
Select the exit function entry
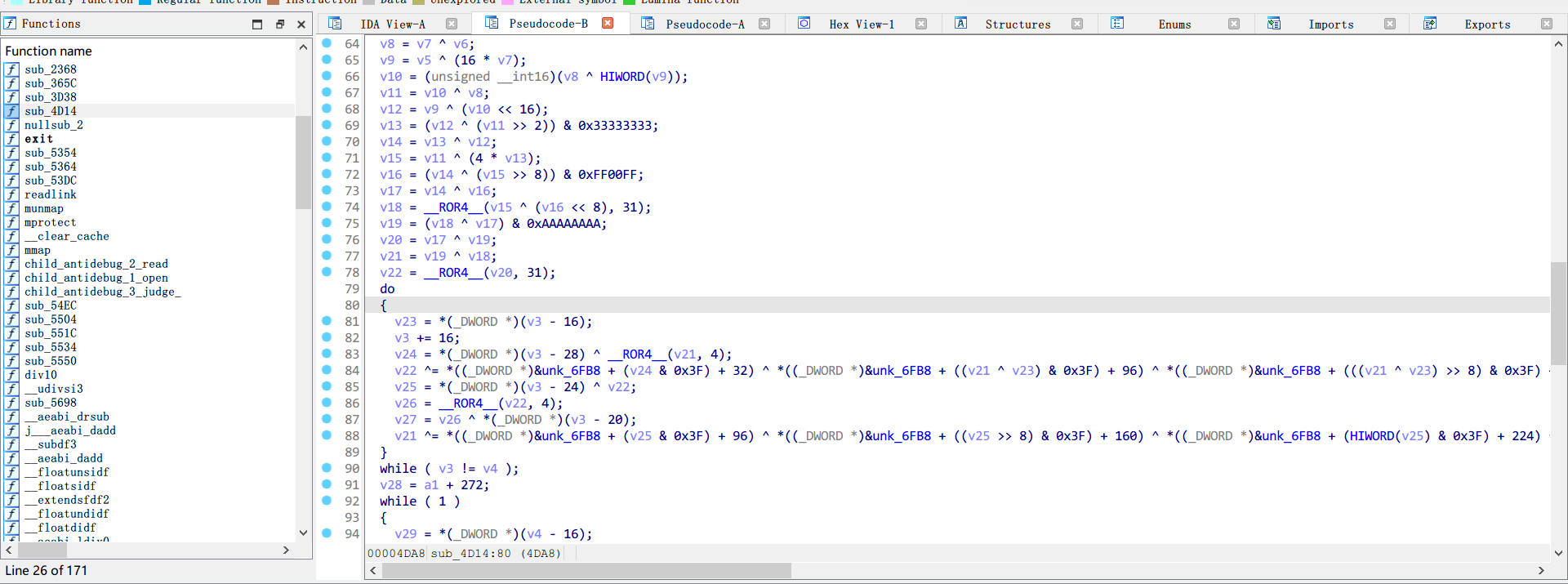(x=38, y=139)
